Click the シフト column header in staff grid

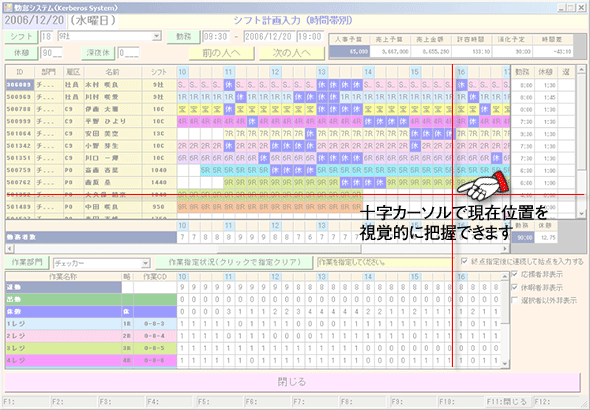(x=159, y=72)
